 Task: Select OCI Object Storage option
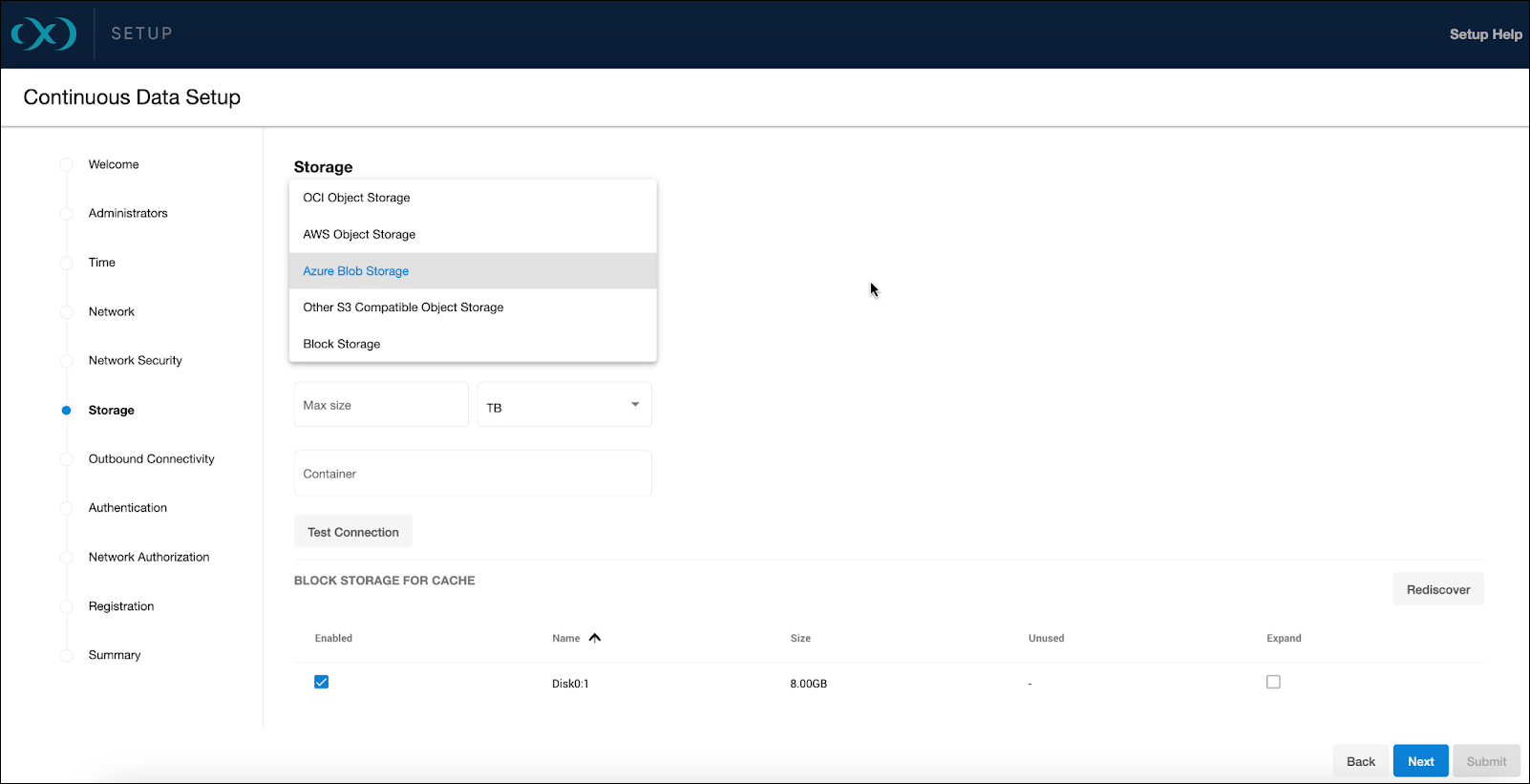(356, 198)
